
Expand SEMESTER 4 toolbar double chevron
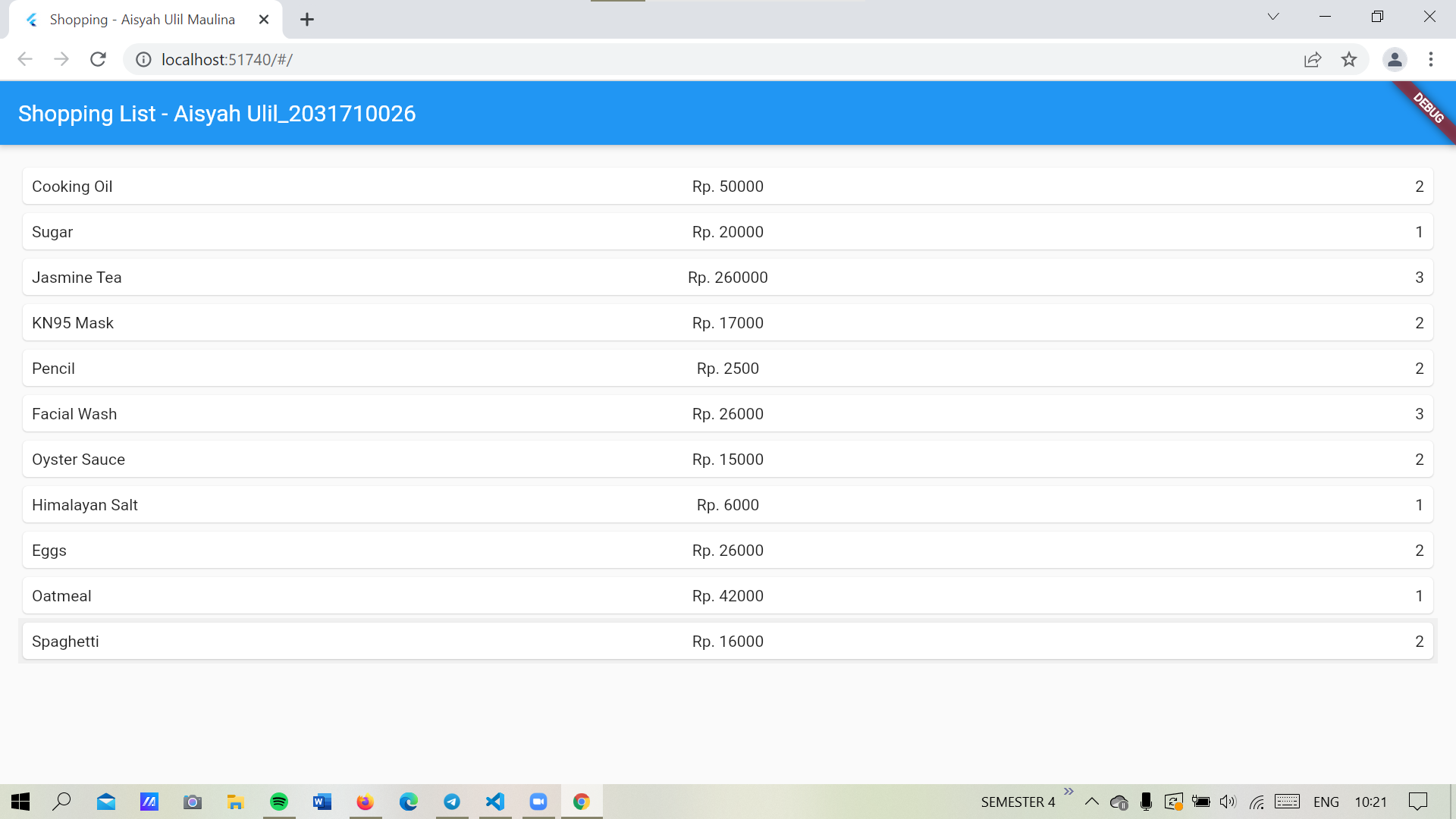point(1068,792)
